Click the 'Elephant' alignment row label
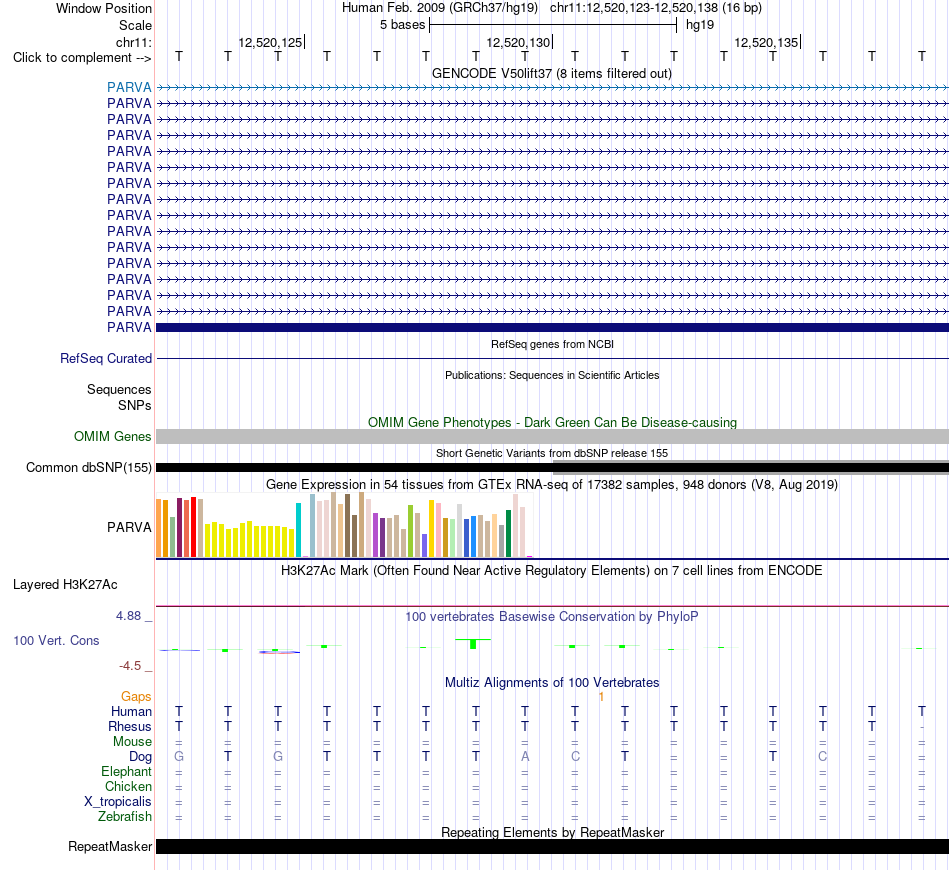The image size is (950, 870). (126, 771)
